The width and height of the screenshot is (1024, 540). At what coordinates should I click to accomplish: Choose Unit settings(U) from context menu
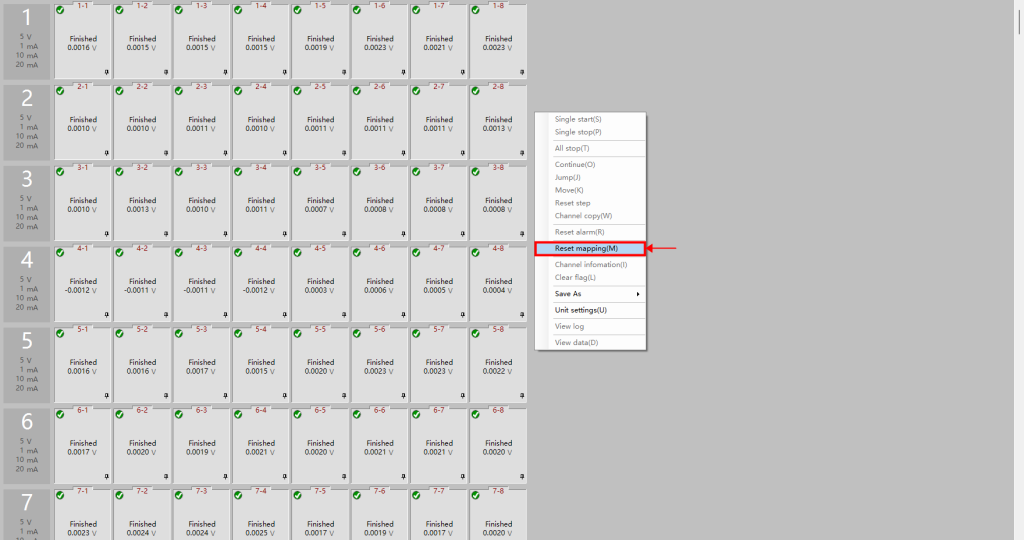[581, 310]
